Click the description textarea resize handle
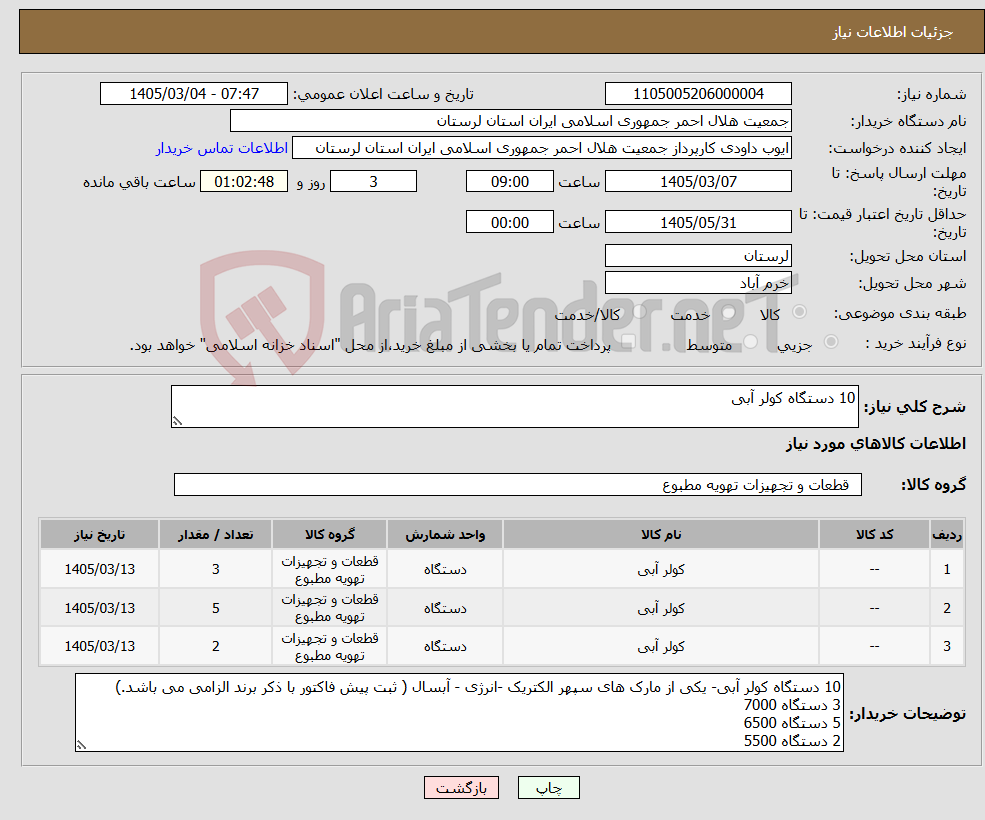The width and height of the screenshot is (985, 820). tap(177, 422)
